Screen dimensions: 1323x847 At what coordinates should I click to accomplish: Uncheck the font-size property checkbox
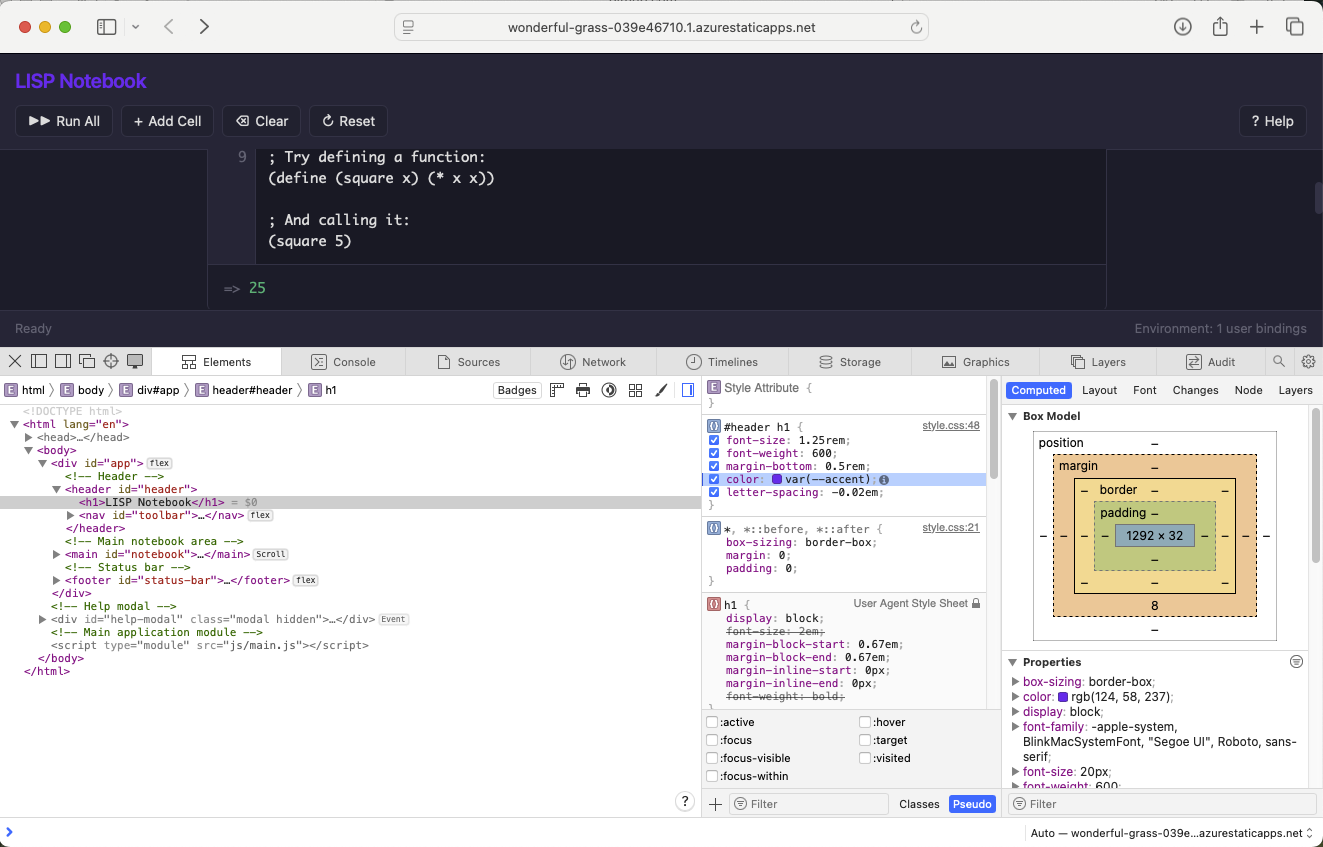[x=714, y=441]
